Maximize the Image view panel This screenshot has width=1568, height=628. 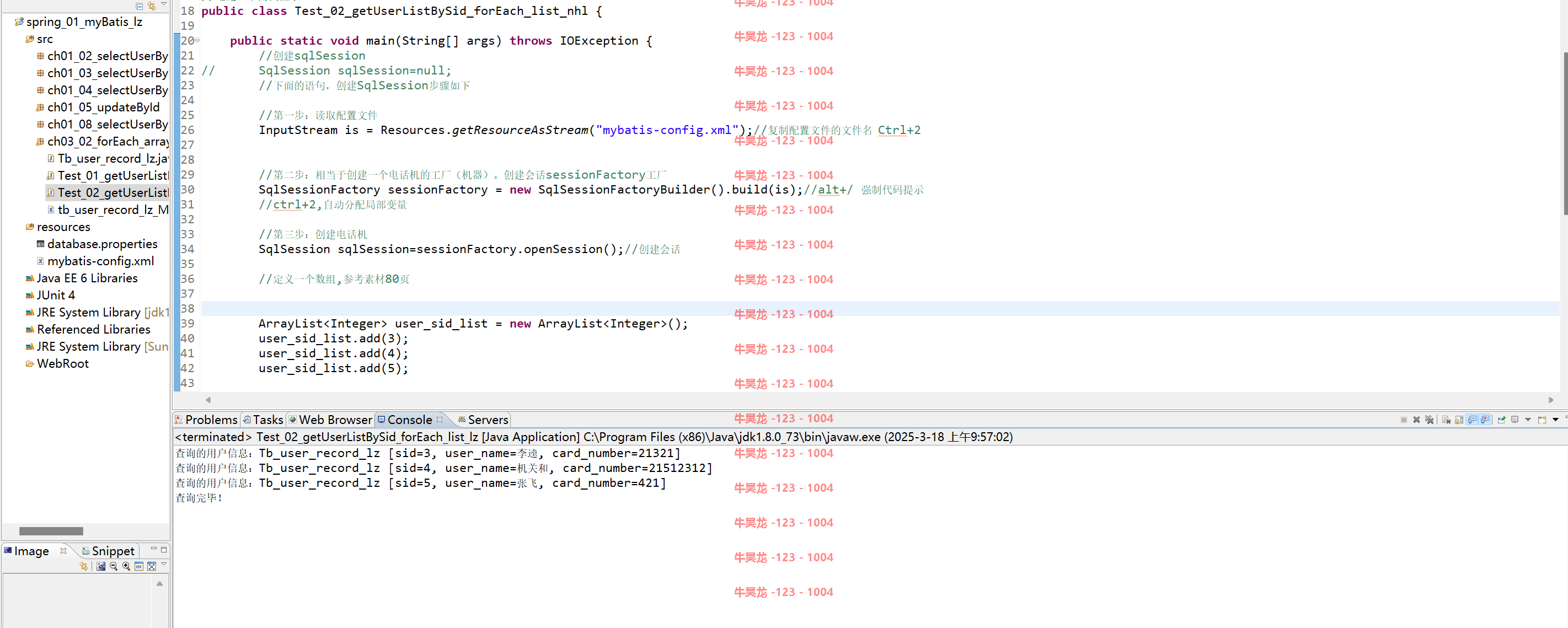point(164,549)
